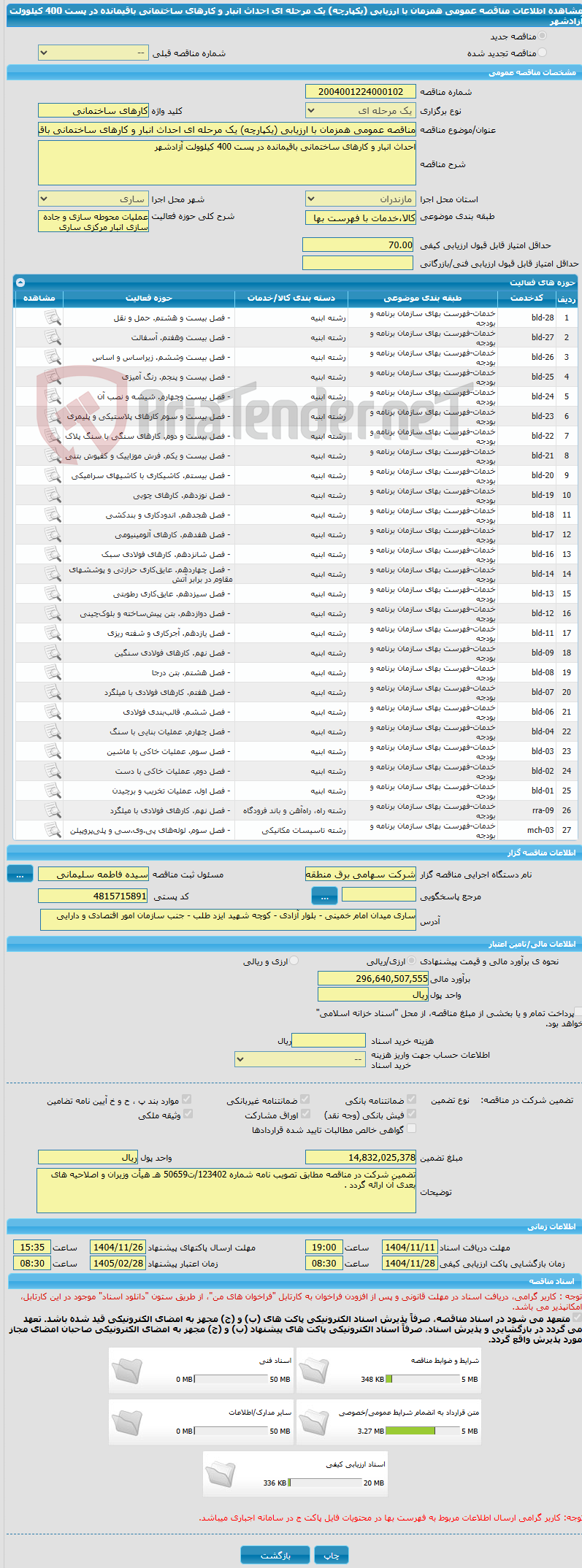Click the چاپ button
The width and height of the screenshot is (582, 1568).
point(332,1555)
